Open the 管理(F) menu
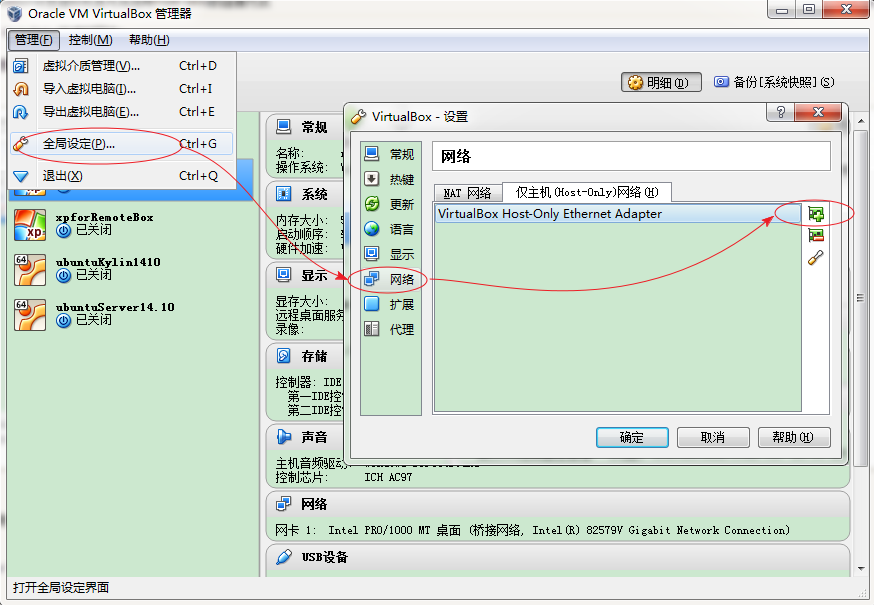This screenshot has height=605, width=874. 33,40
